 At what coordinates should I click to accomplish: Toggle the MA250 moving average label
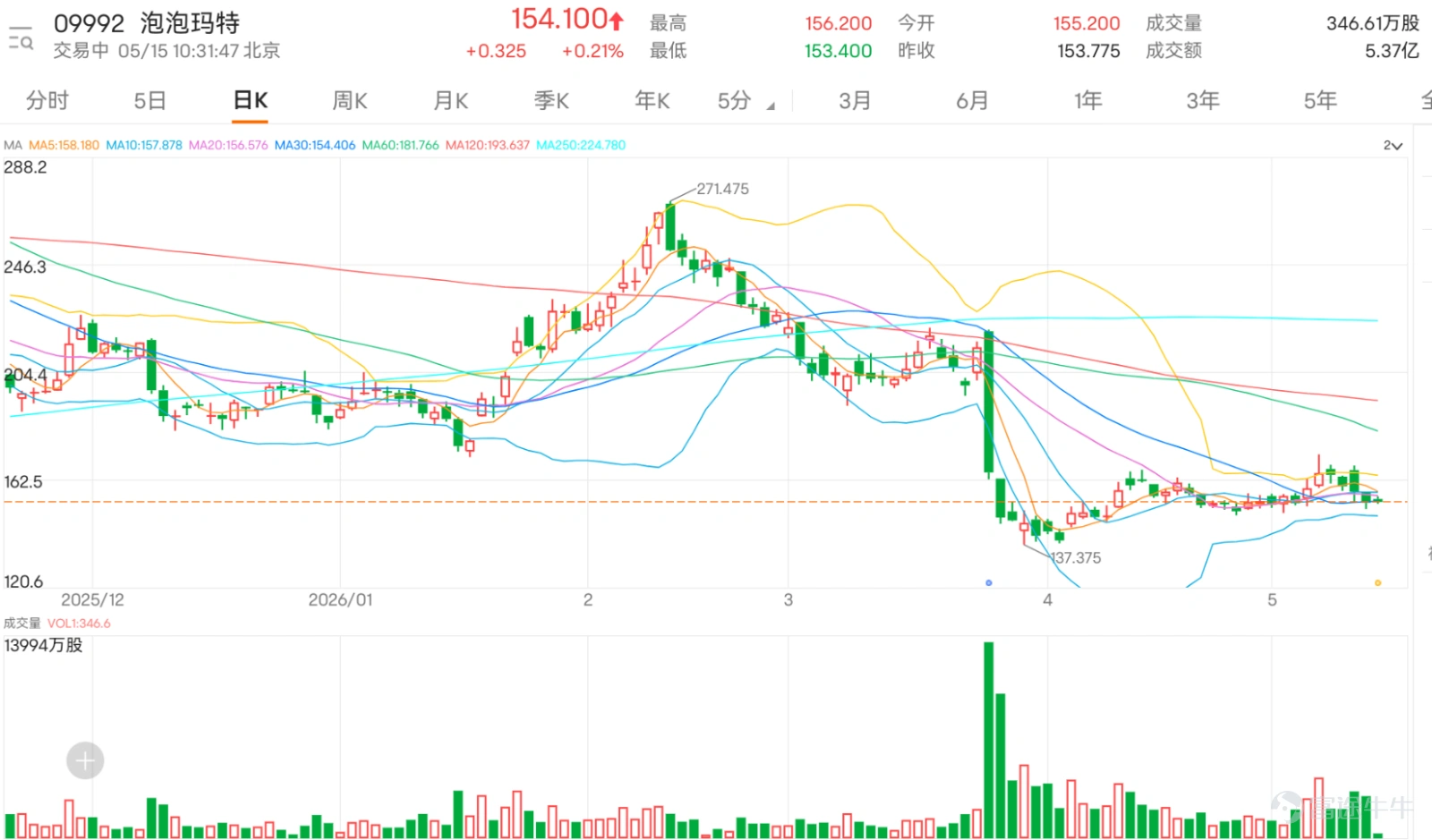point(581,145)
